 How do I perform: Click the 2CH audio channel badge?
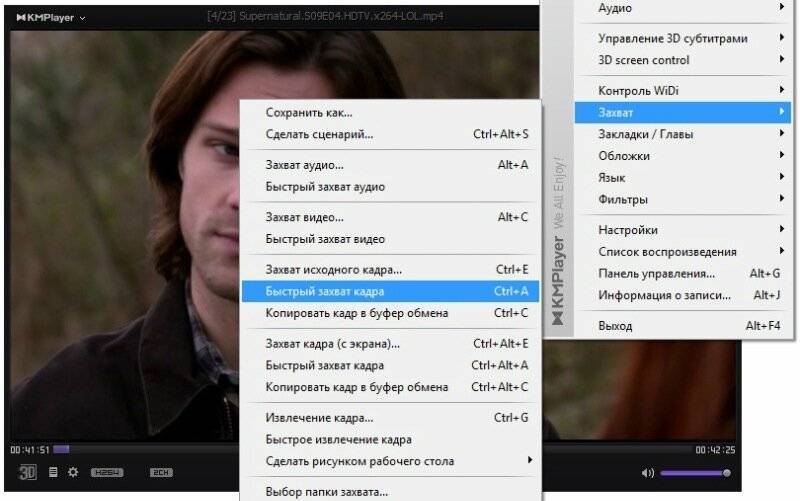(161, 472)
